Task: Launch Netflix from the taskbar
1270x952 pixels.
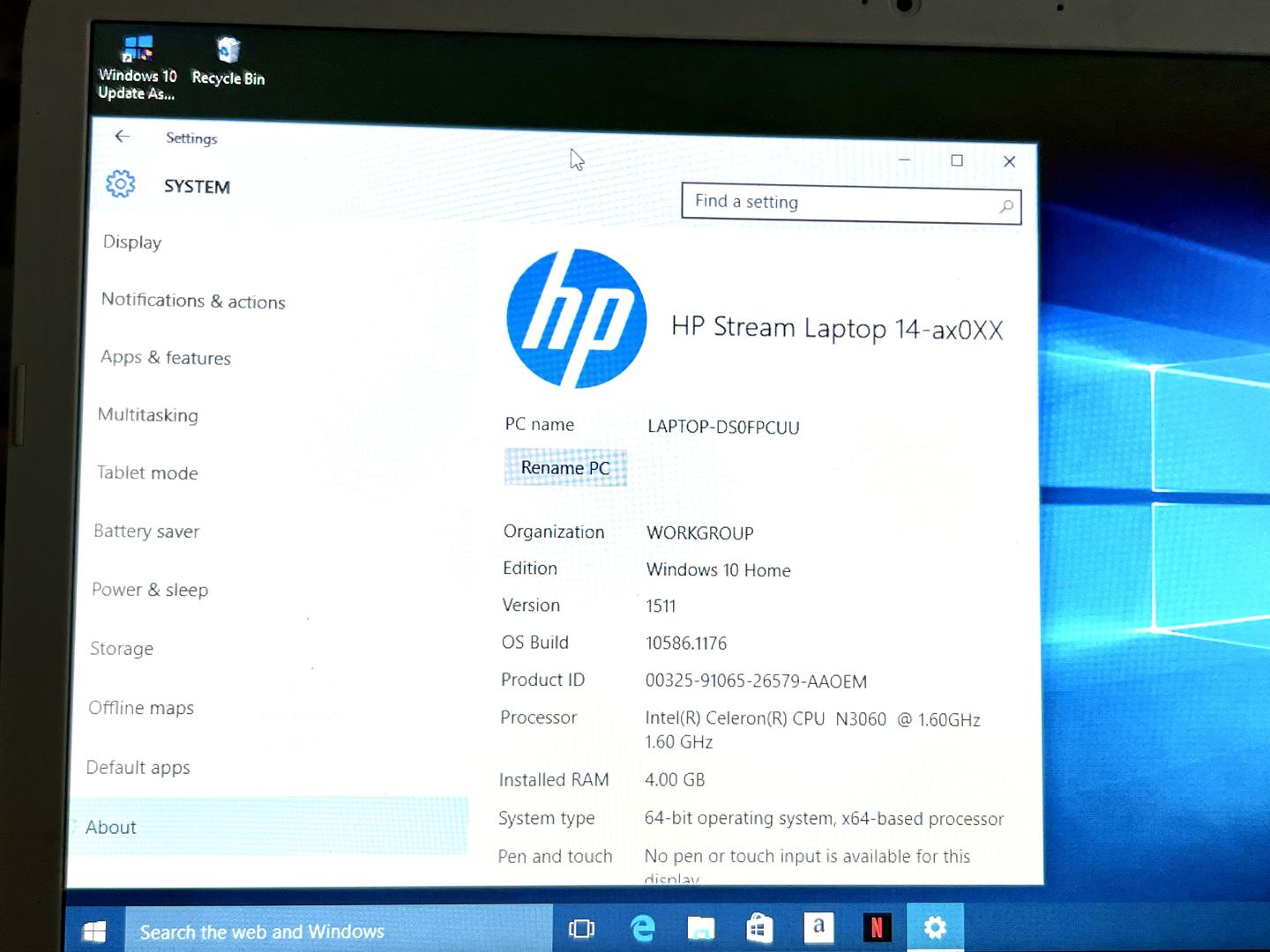Action: [877, 927]
